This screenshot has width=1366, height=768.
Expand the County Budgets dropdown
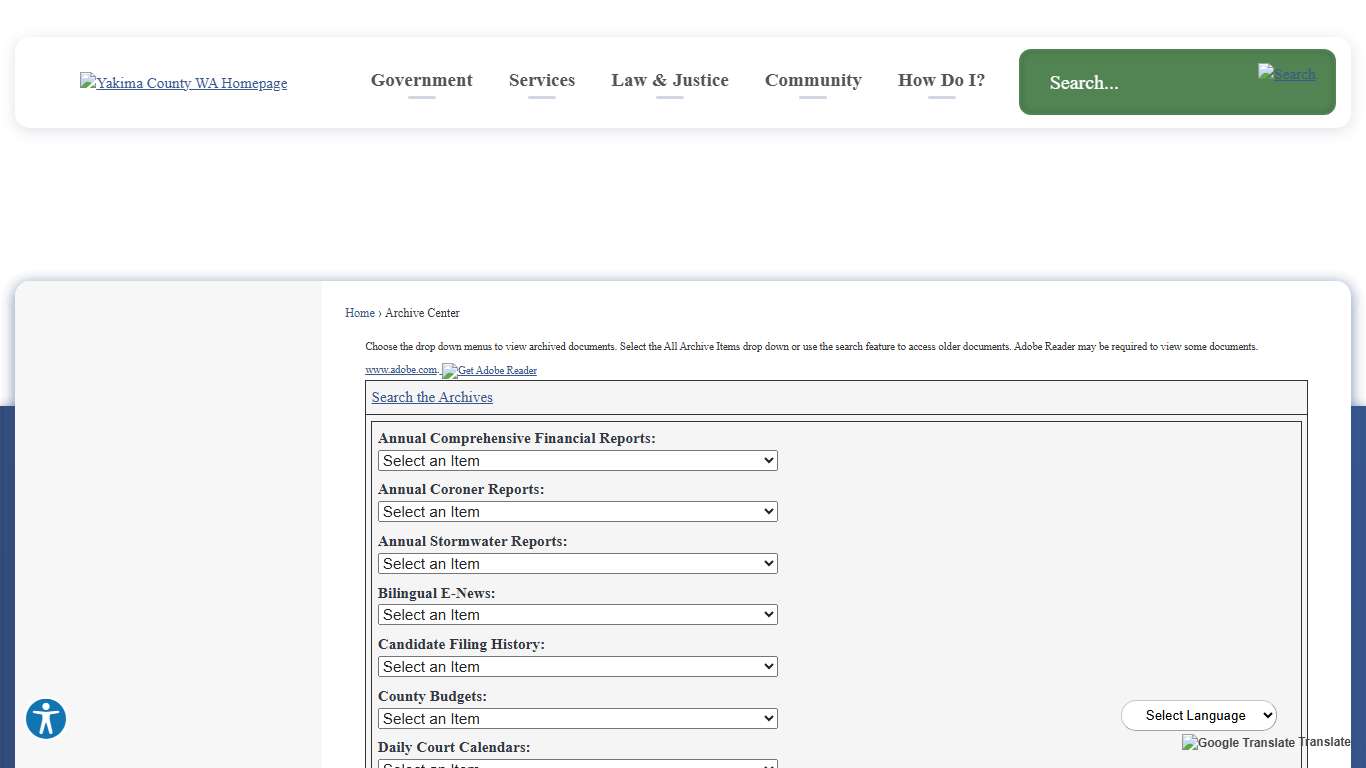[x=577, y=719]
